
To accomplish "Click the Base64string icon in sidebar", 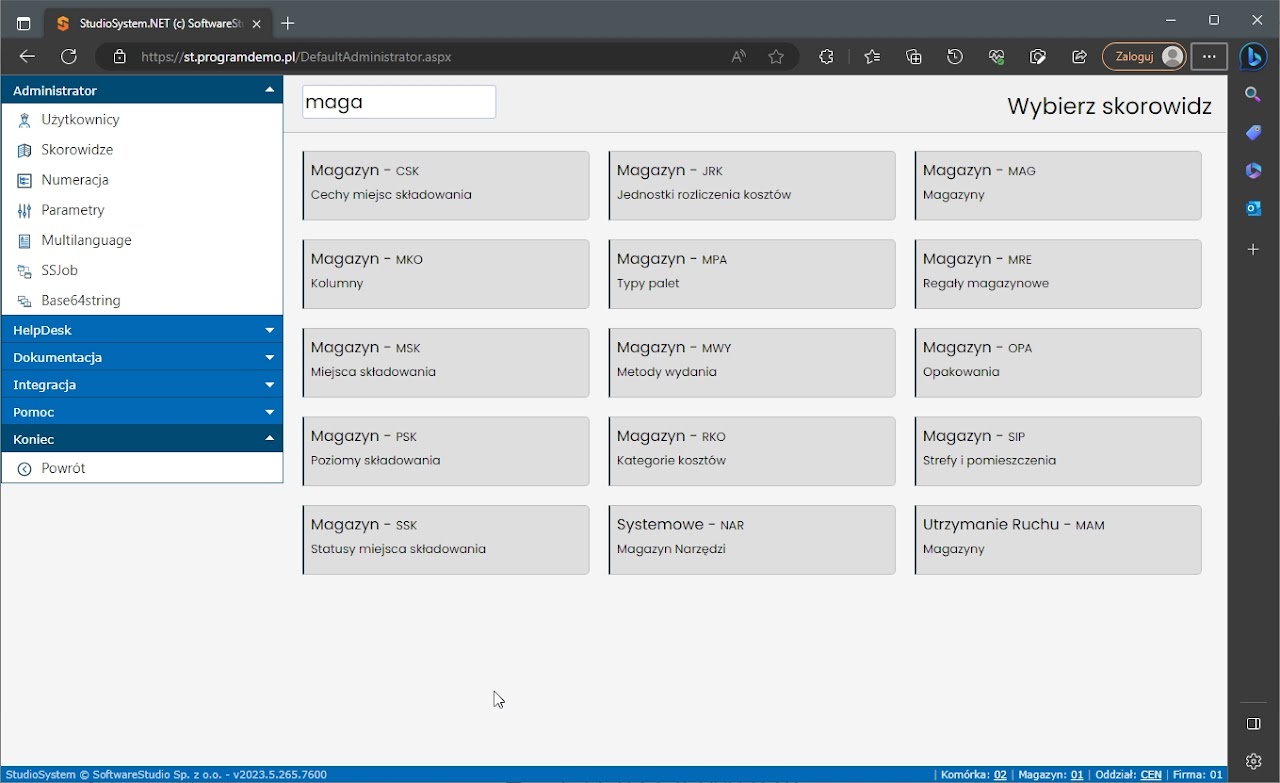I will tap(25, 301).
